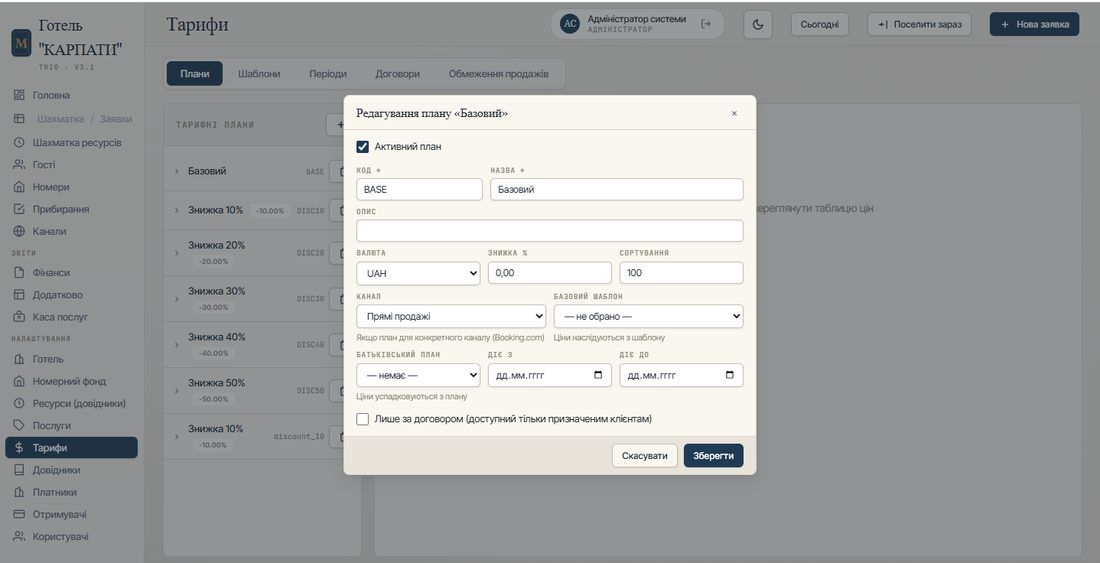Screen dimensions: 1100x563
Task: Focus the Сортування field showing 100
Action: tap(681, 273)
